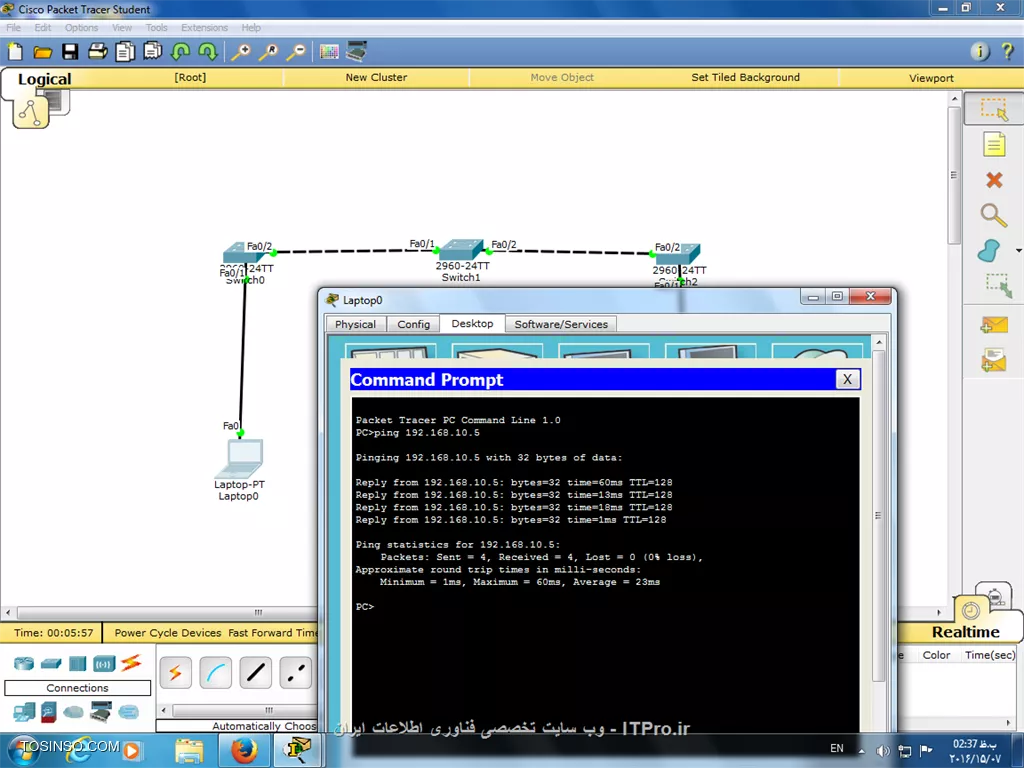Open the drawing palette icon
1024x768 pixels.
point(329,52)
